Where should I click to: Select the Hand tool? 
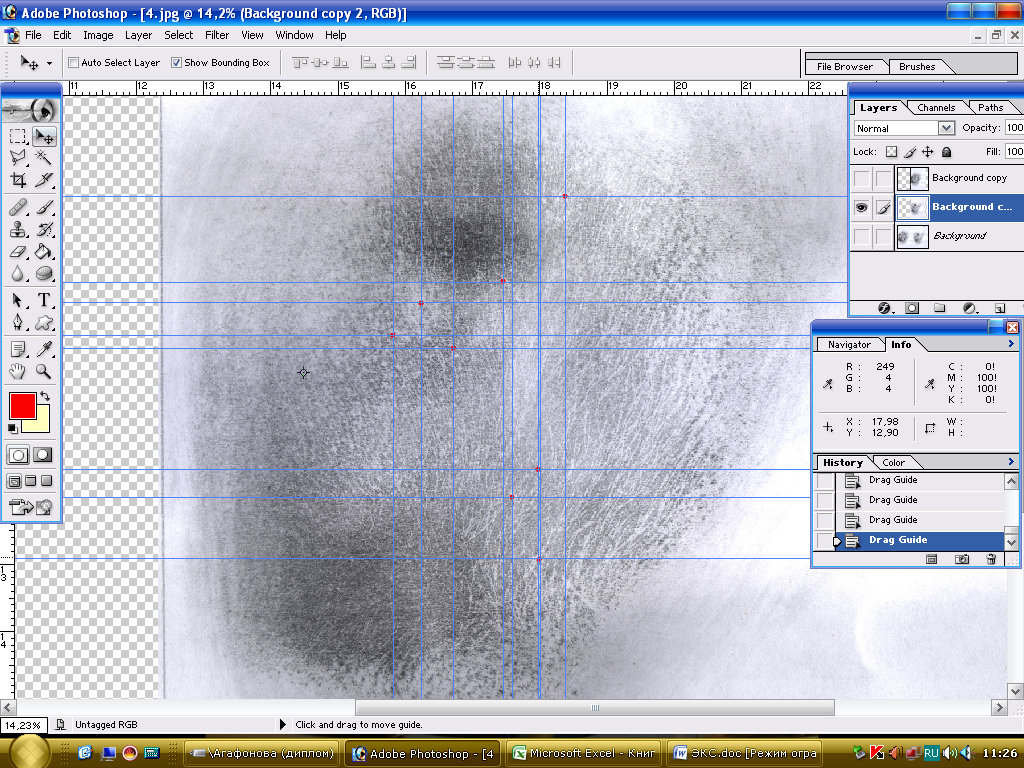(x=18, y=371)
